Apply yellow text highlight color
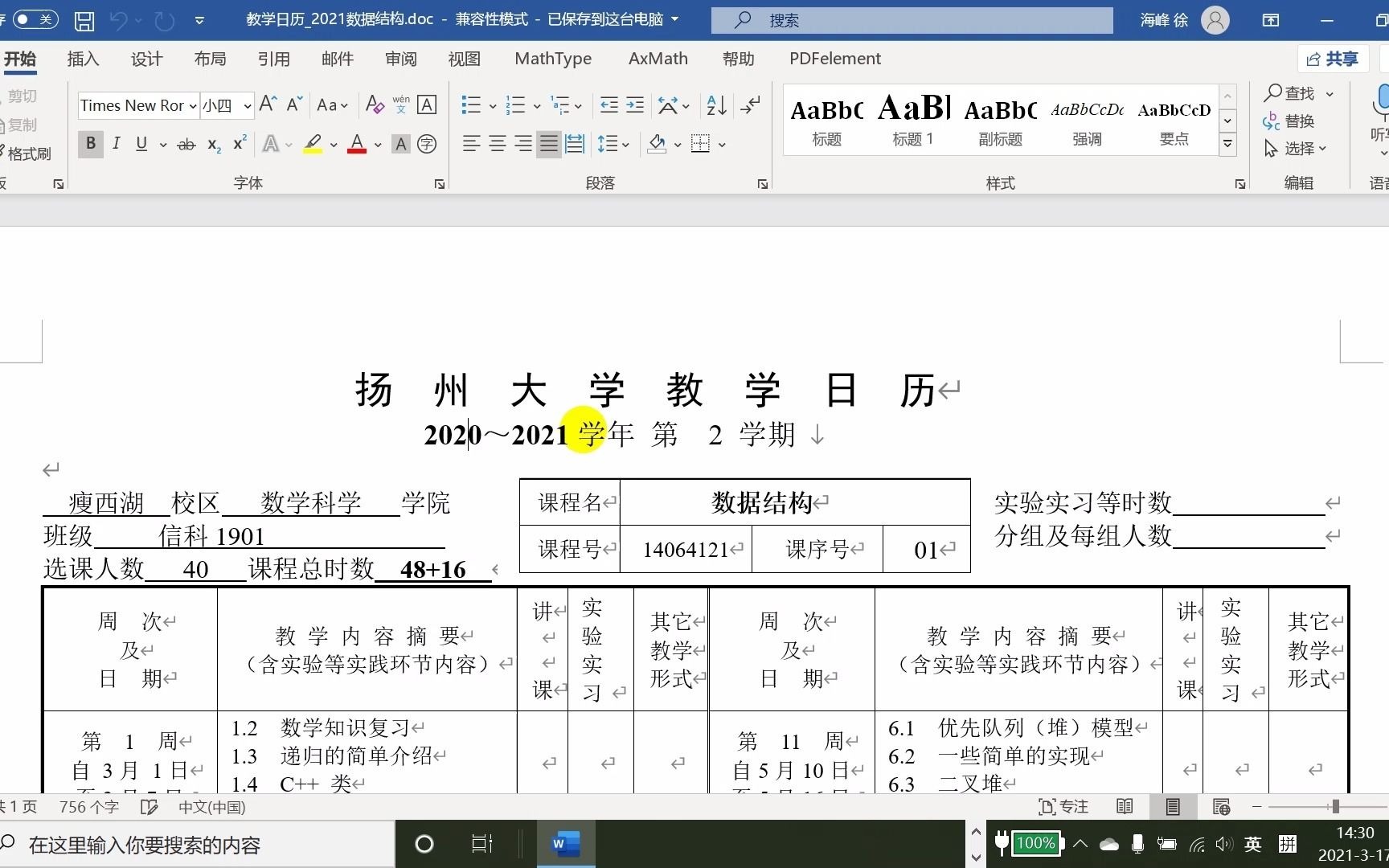This screenshot has height=868, width=1389. point(313,144)
